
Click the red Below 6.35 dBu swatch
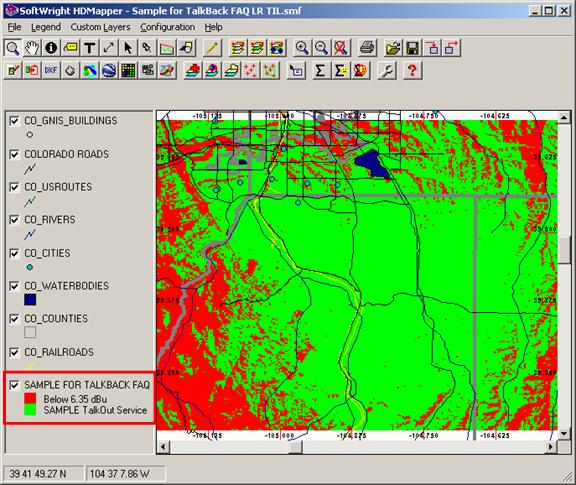tap(30, 399)
